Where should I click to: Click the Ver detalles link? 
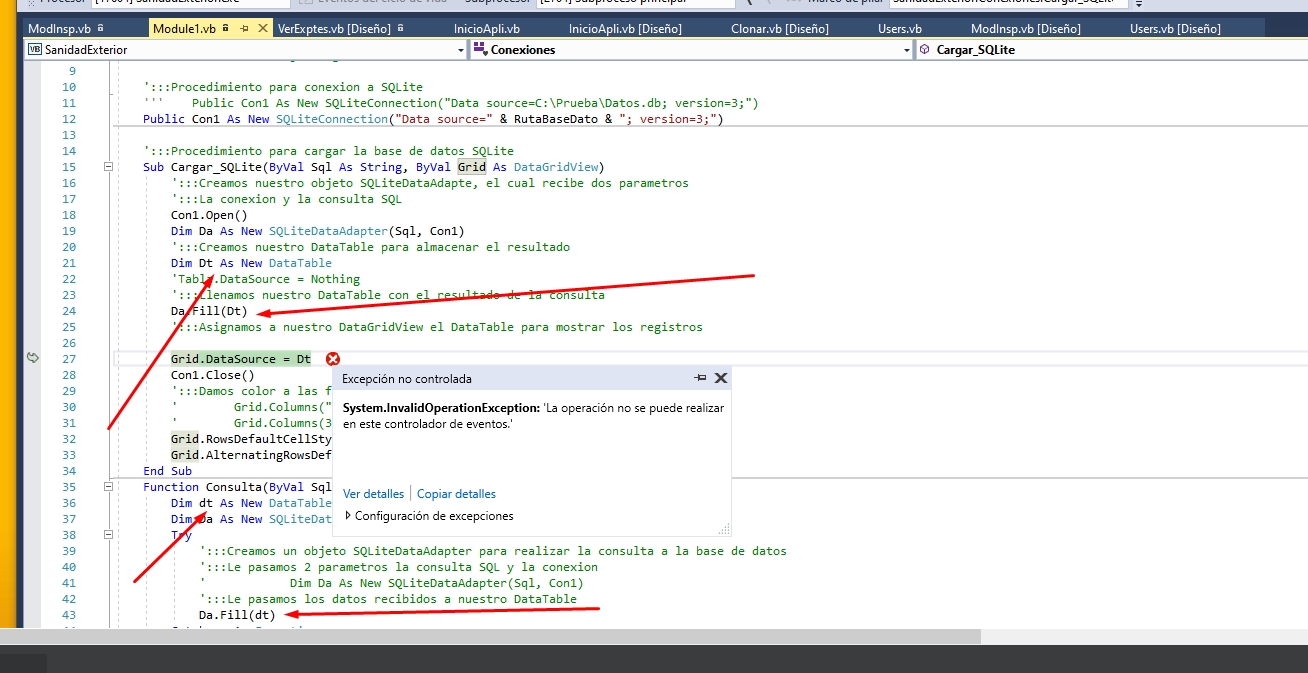click(373, 494)
